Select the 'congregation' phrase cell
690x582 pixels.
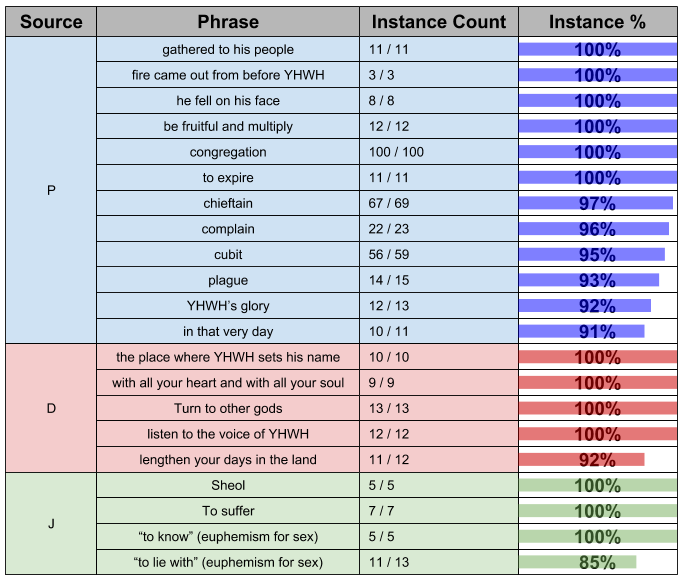pyautogui.click(x=228, y=152)
